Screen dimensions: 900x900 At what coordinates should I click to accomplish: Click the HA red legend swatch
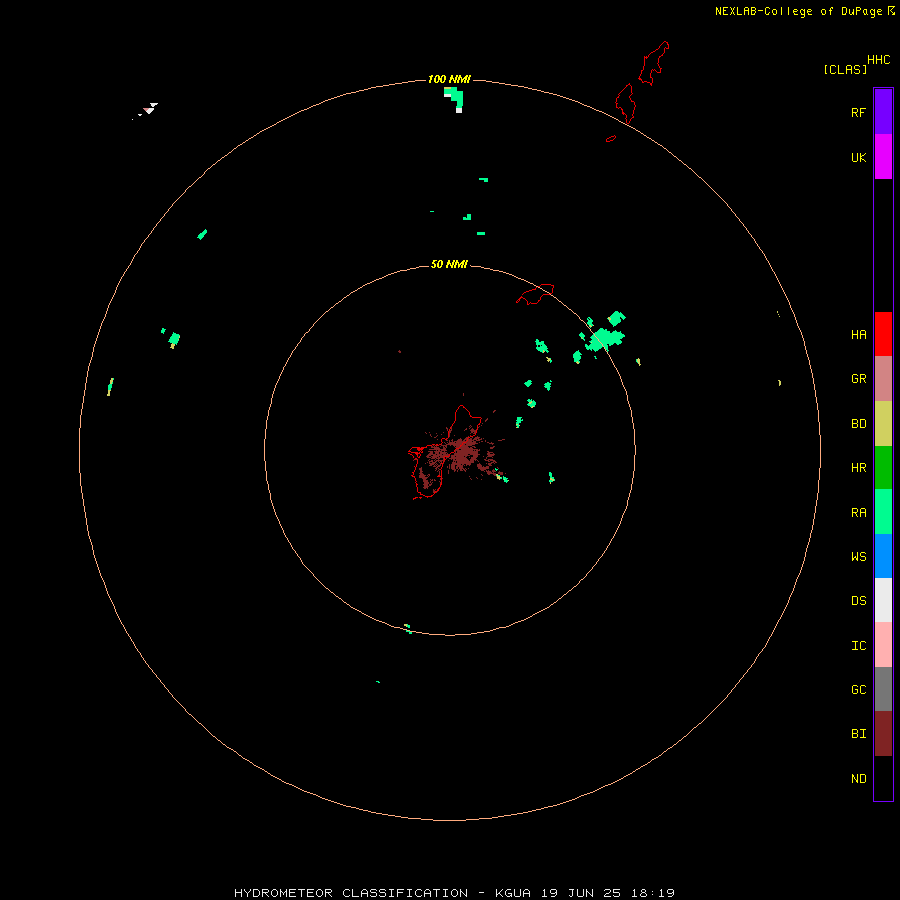883,334
